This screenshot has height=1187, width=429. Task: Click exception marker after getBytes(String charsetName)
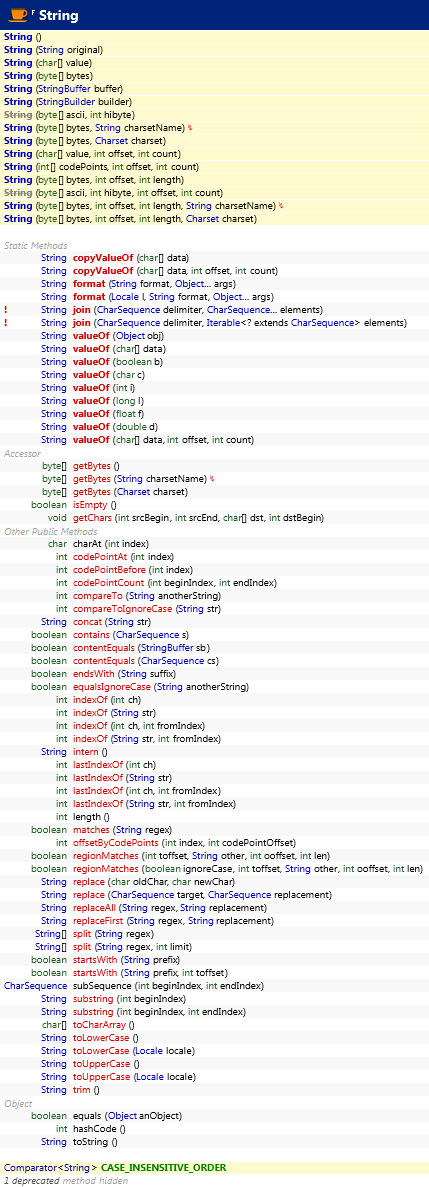pyautogui.click(x=210, y=478)
